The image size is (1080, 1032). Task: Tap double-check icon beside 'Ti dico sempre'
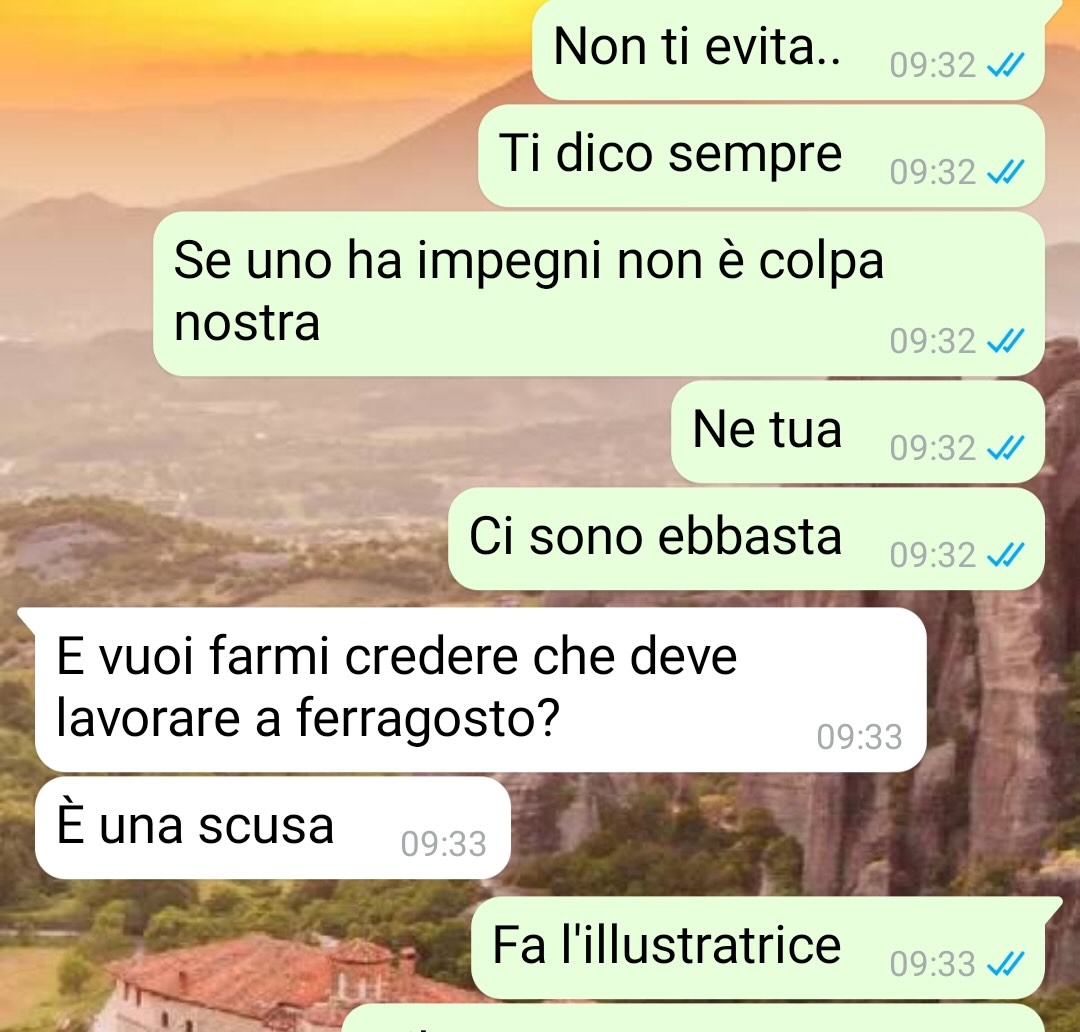[1006, 172]
